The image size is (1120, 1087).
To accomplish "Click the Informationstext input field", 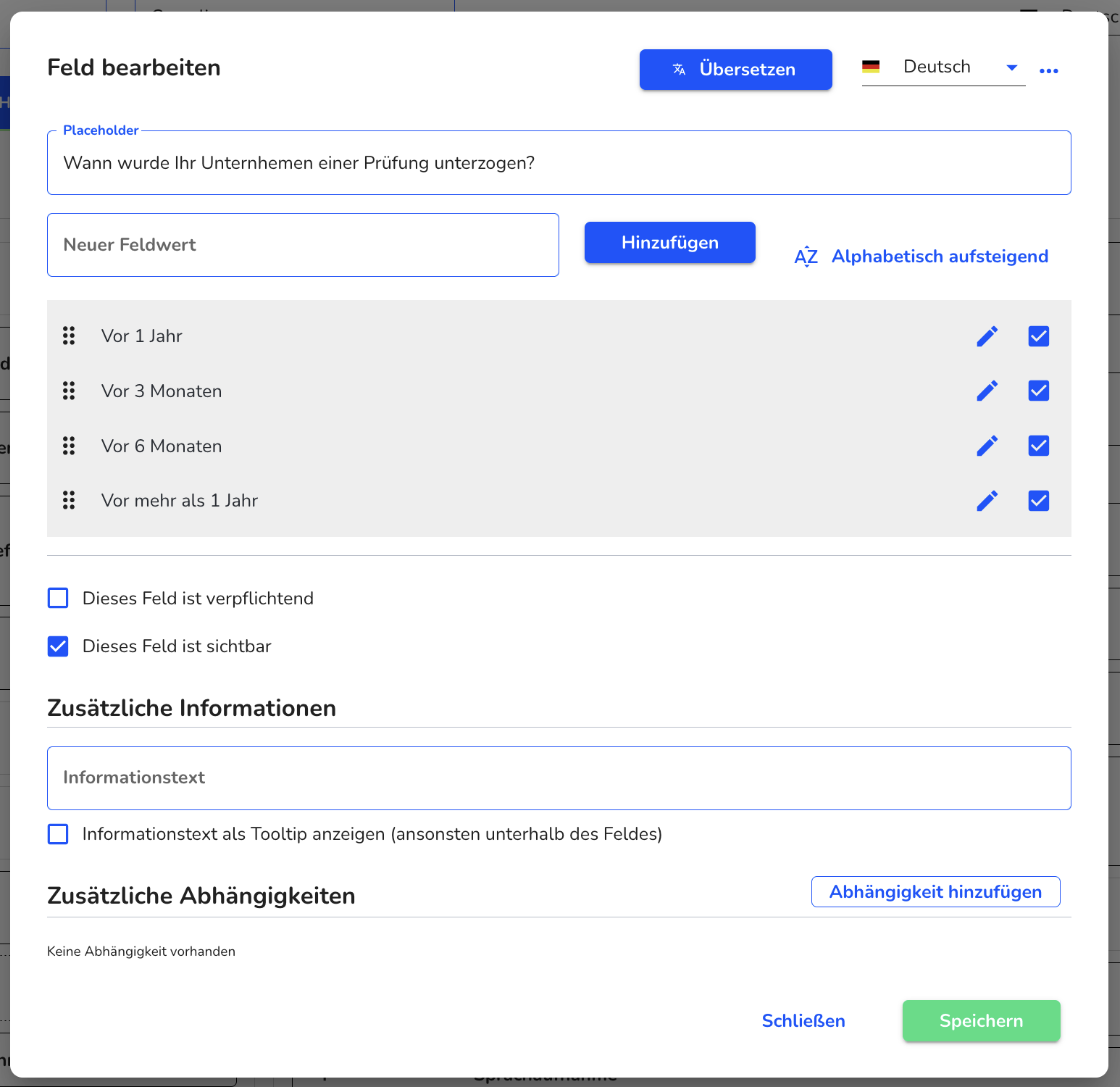I will [x=559, y=778].
